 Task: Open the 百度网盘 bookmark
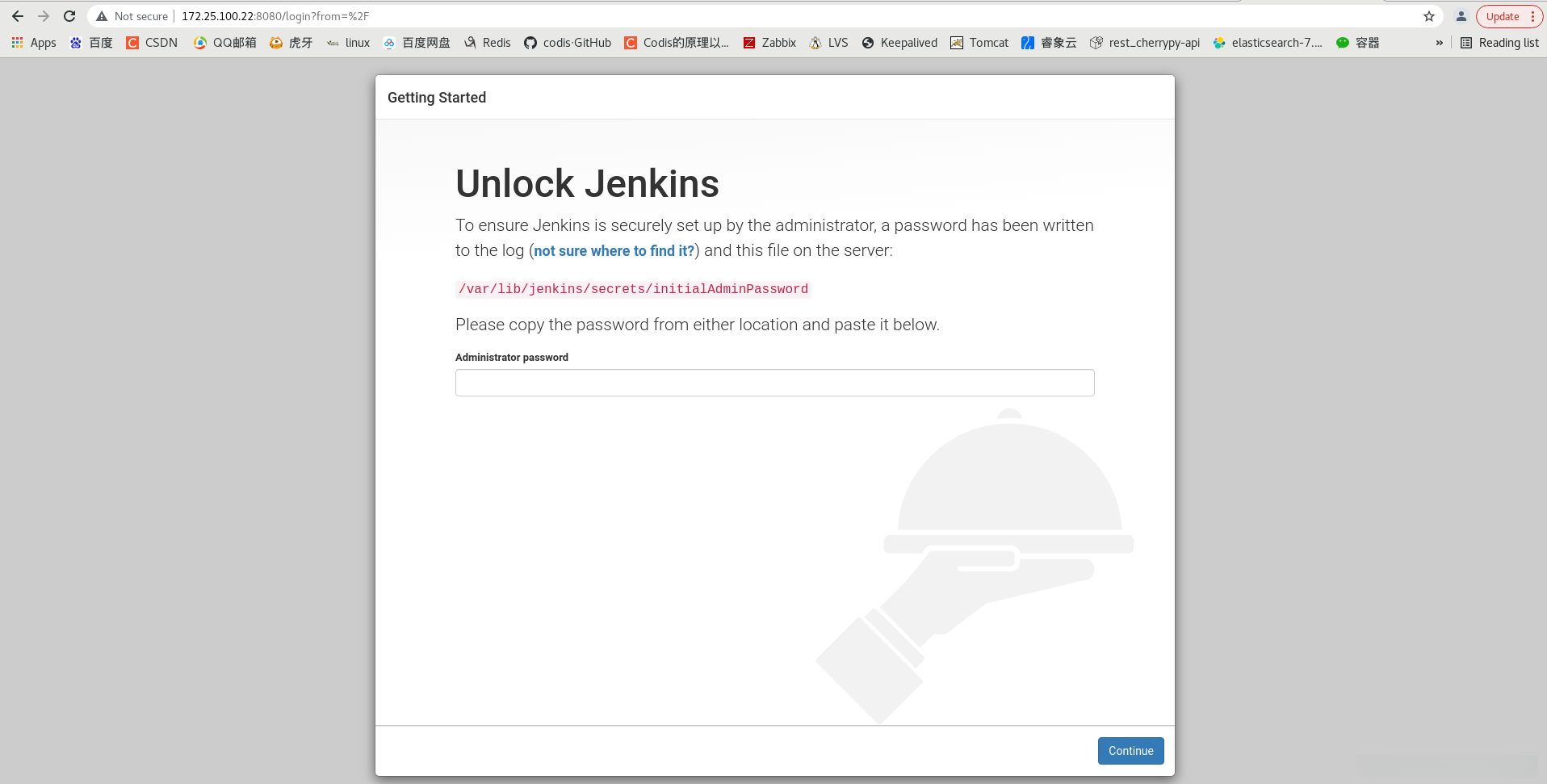click(417, 43)
